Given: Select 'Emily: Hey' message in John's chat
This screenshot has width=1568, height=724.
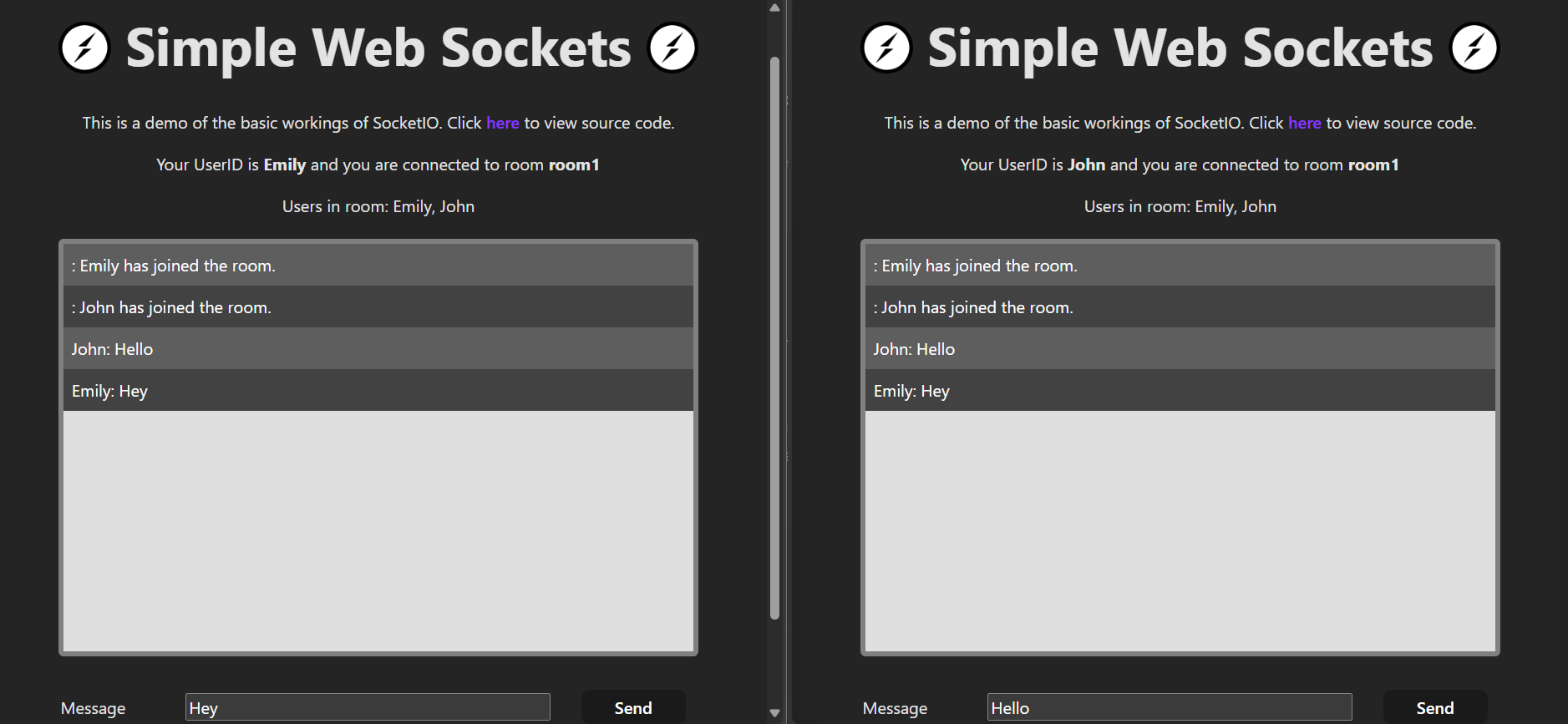Looking at the screenshot, I should pos(1180,390).
